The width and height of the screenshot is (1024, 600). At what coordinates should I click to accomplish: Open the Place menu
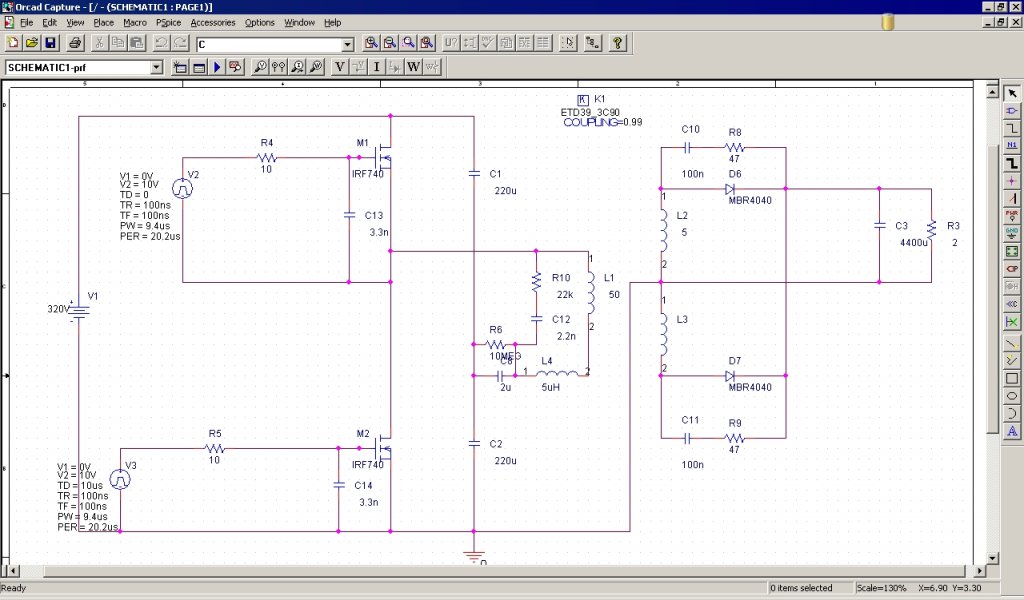click(103, 22)
